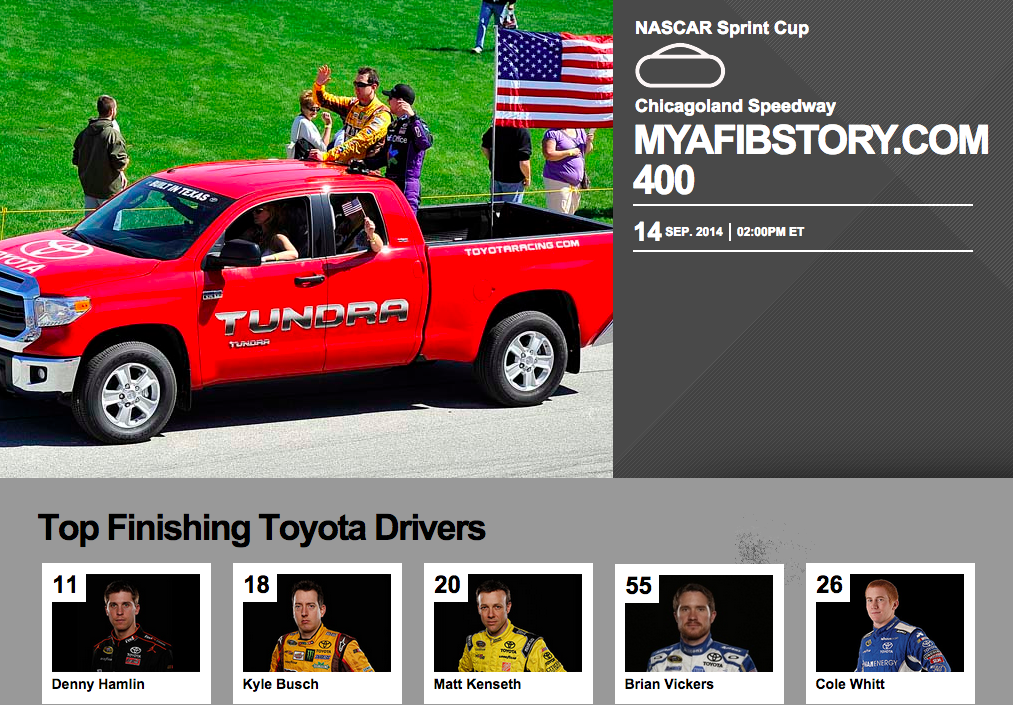The height and width of the screenshot is (705, 1013).
Task: Click the Kyle Busch name link
Action: click(x=280, y=684)
